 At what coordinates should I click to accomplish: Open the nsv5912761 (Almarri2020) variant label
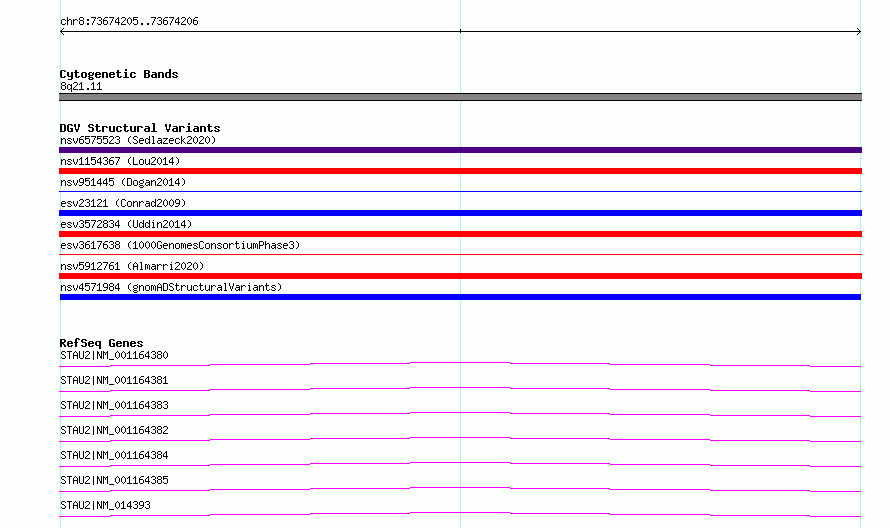(132, 266)
